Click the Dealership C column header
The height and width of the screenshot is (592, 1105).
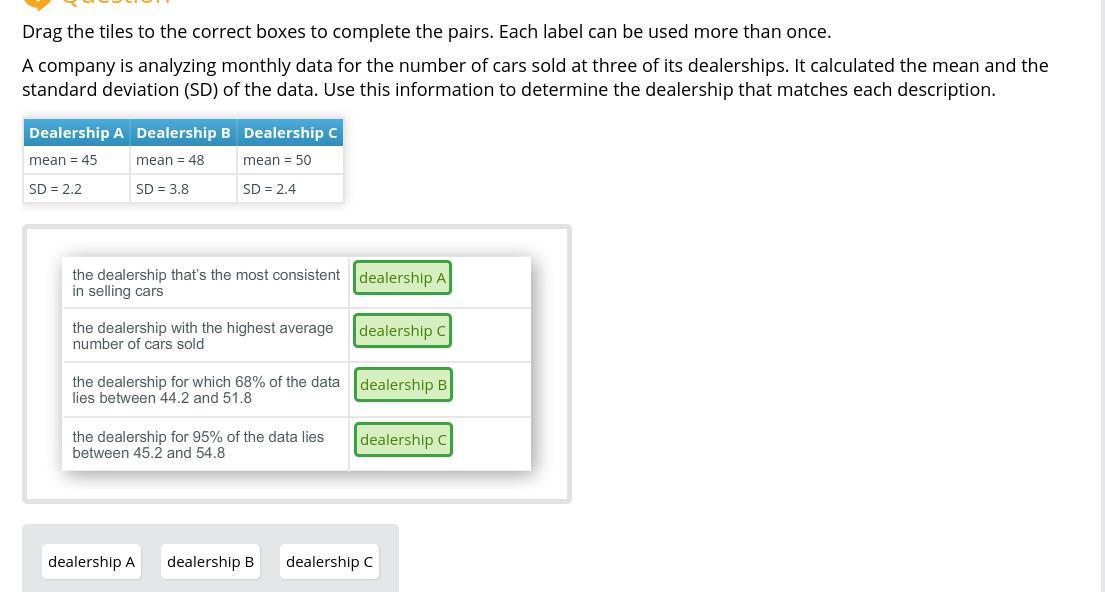290,133
